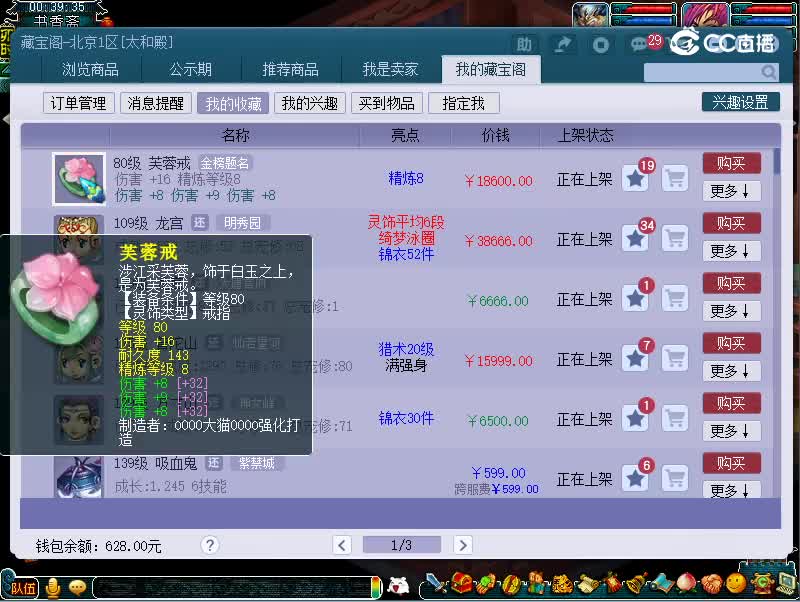Open the orange chat bubble icon
This screenshot has height=602, width=800.
pyautogui.click(x=77, y=588)
